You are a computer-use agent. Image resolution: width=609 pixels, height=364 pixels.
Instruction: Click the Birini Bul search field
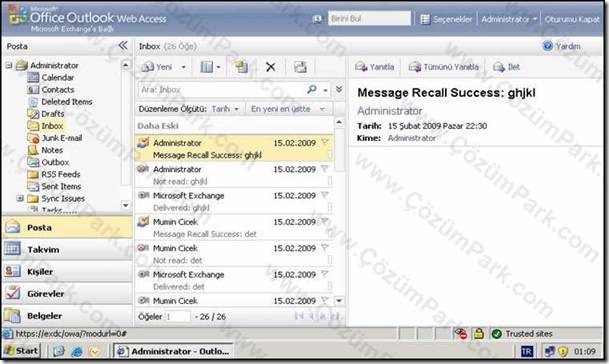369,18
